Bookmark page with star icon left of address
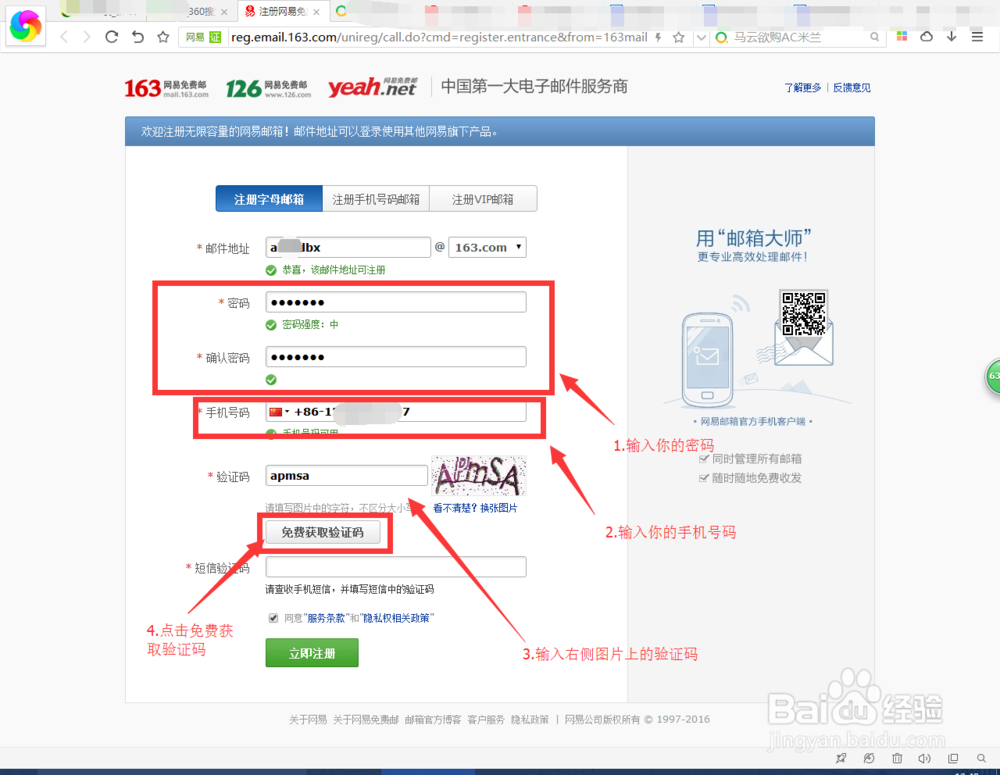Image resolution: width=1000 pixels, height=775 pixels. 163,37
